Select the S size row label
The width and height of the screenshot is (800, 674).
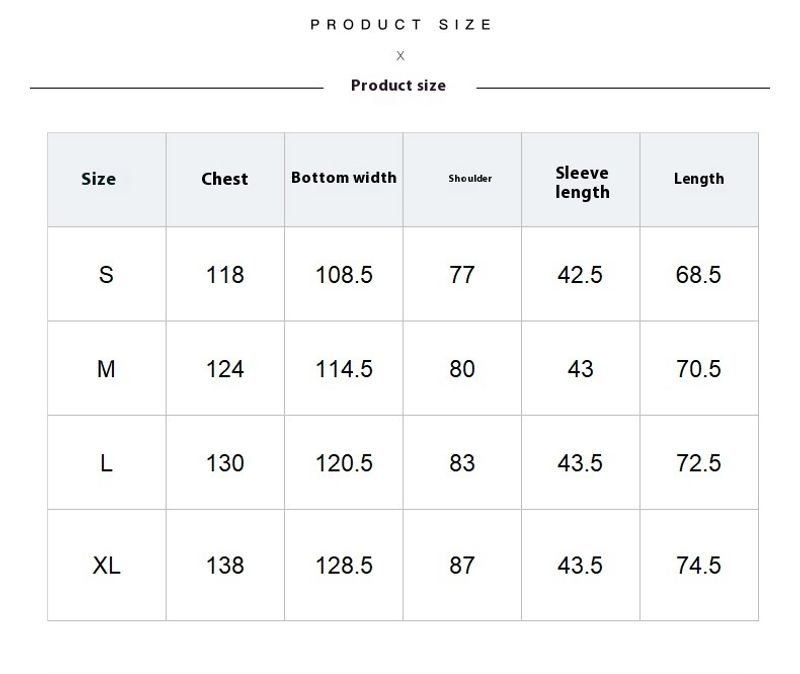coord(106,275)
